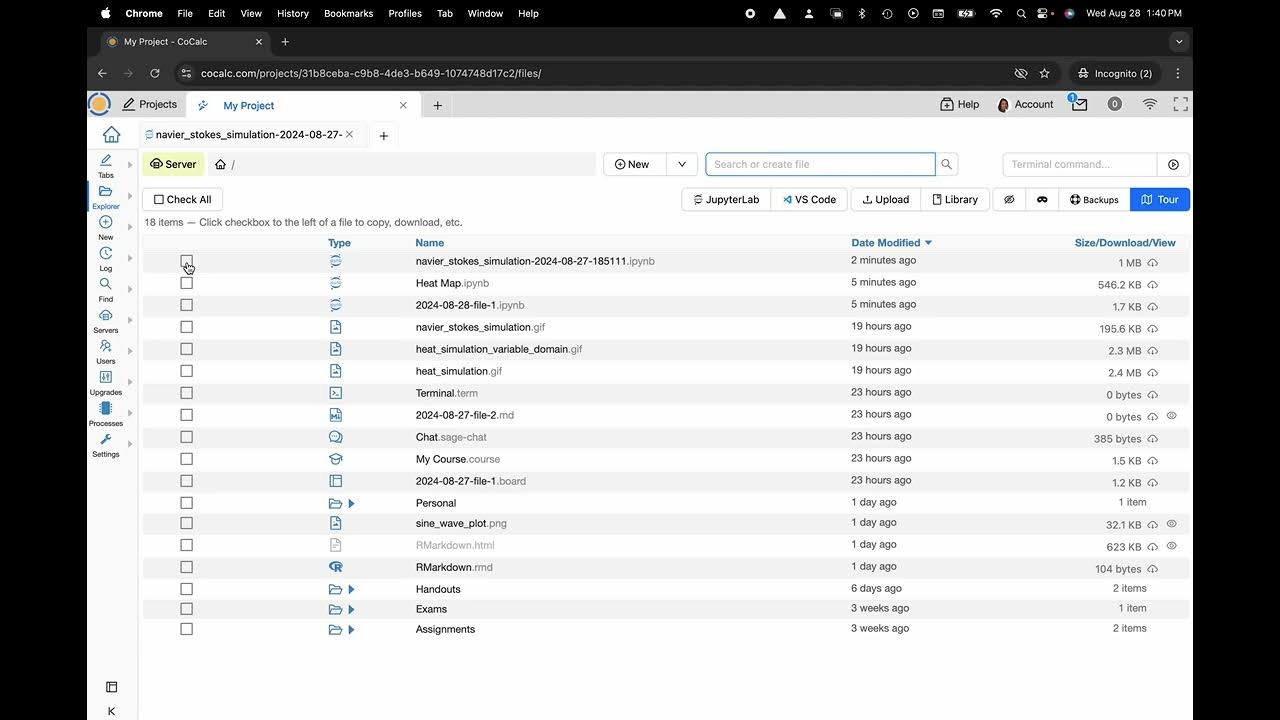Click the project home icon

click(x=111, y=134)
